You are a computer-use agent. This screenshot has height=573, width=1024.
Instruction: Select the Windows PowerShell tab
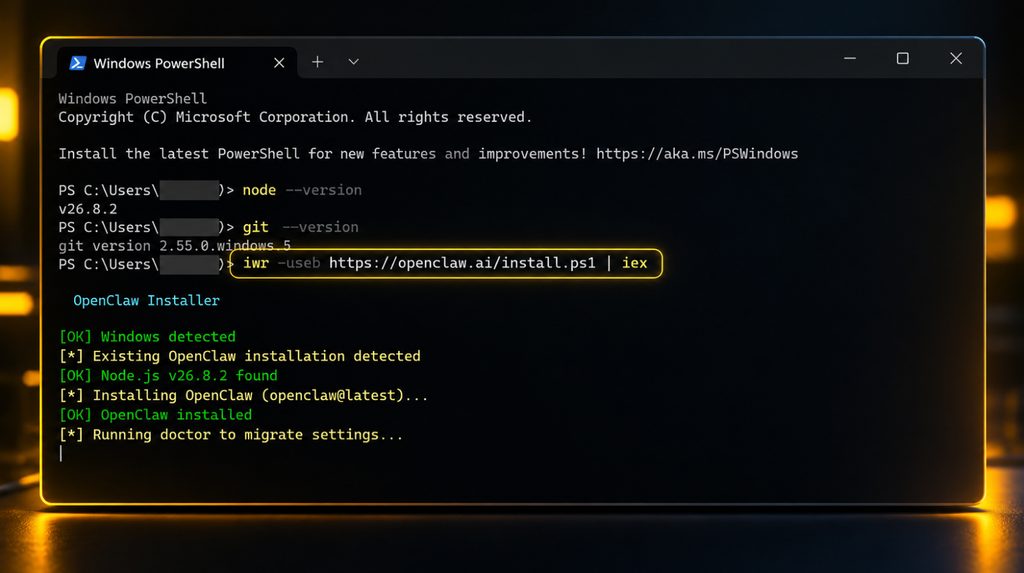pos(176,63)
